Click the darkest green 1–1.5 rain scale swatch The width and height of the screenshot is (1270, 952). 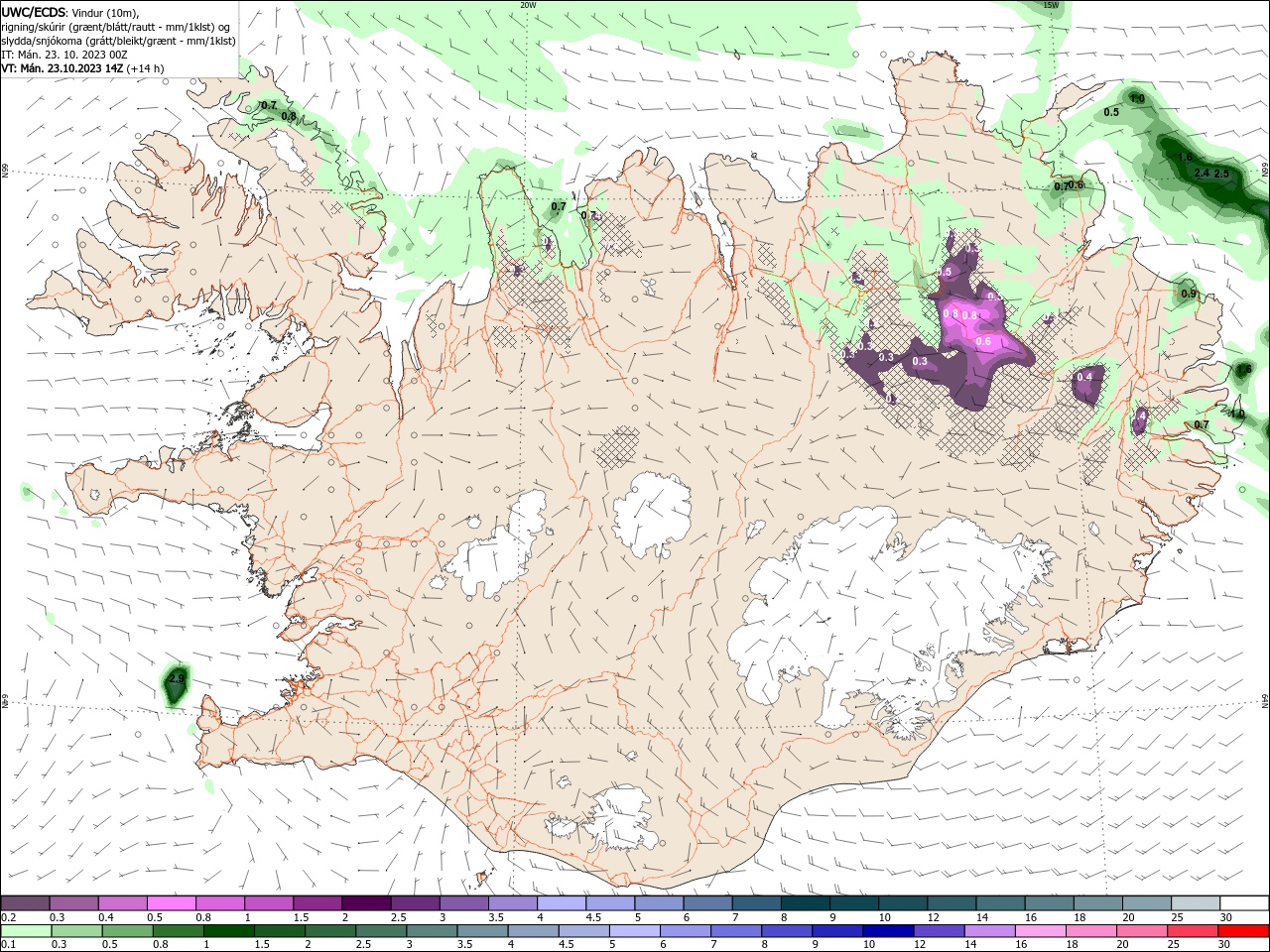(x=228, y=931)
